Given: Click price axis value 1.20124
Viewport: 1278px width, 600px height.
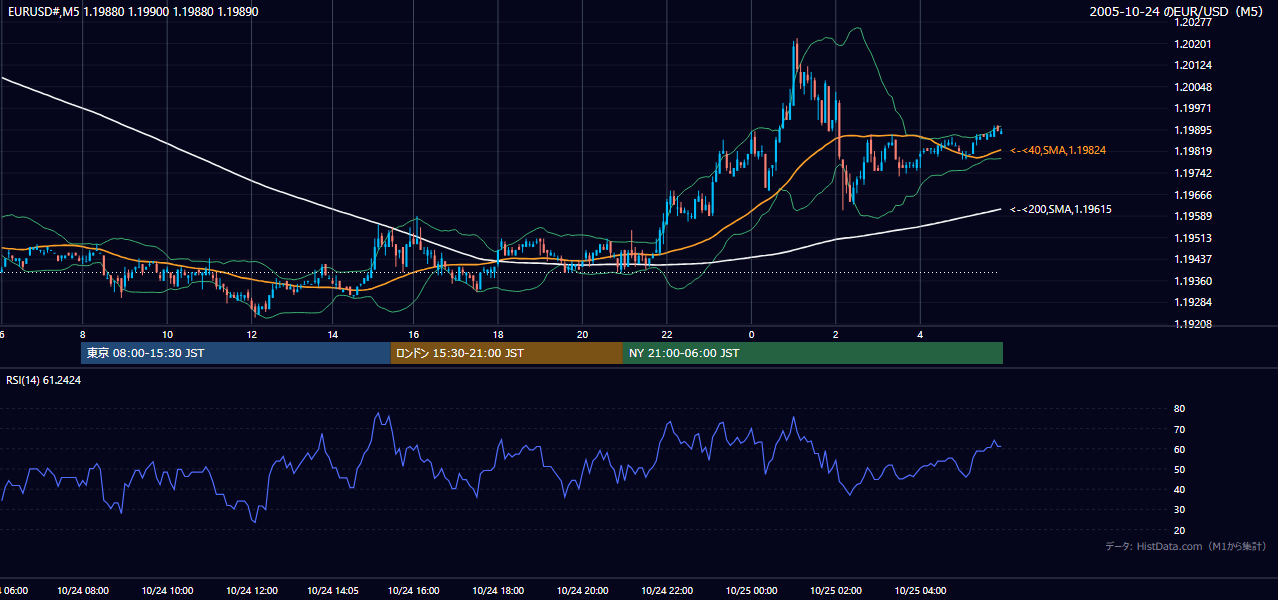Looking at the screenshot, I should [x=1194, y=65].
